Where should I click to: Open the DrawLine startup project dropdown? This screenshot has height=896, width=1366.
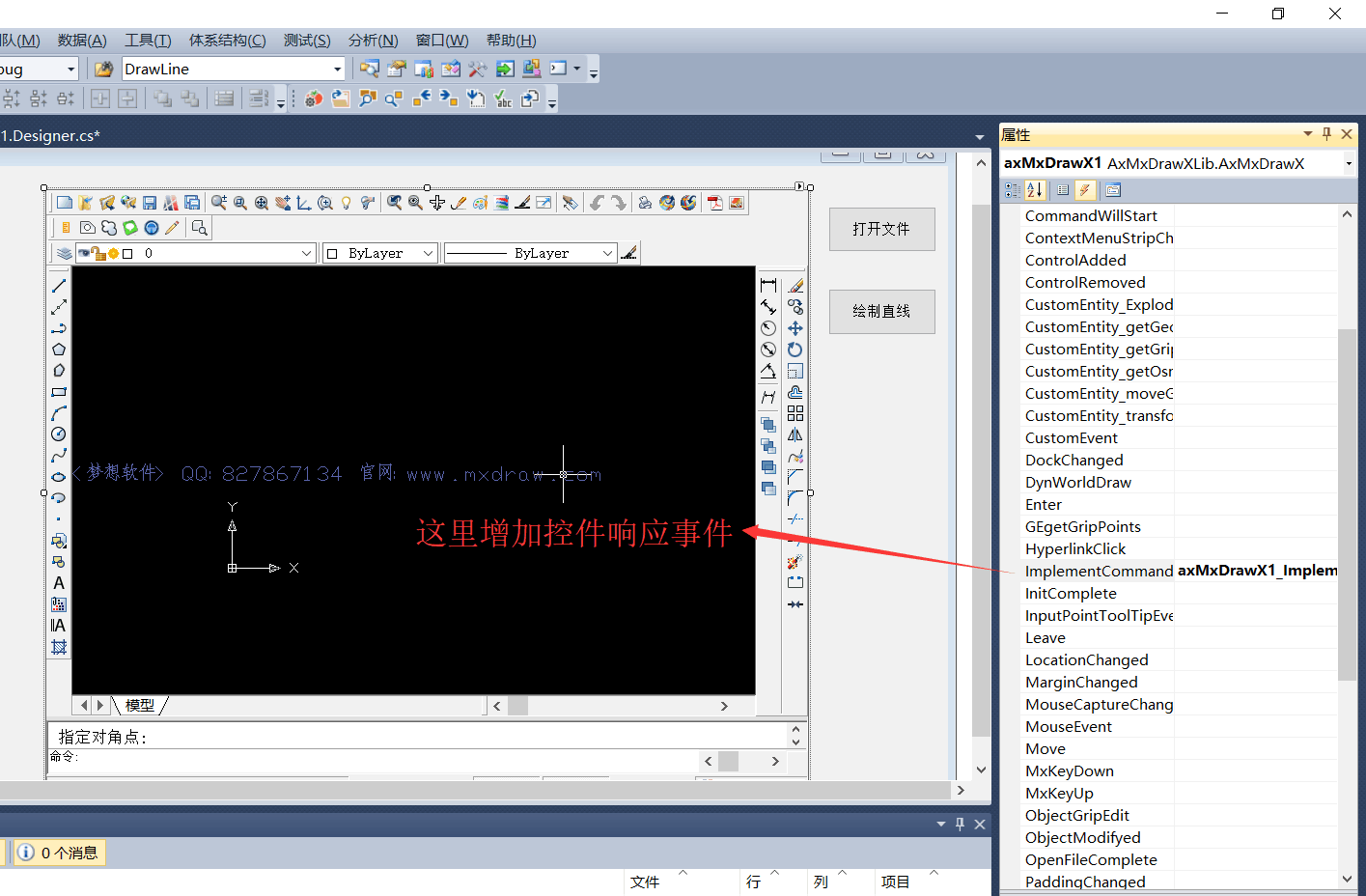(x=338, y=69)
